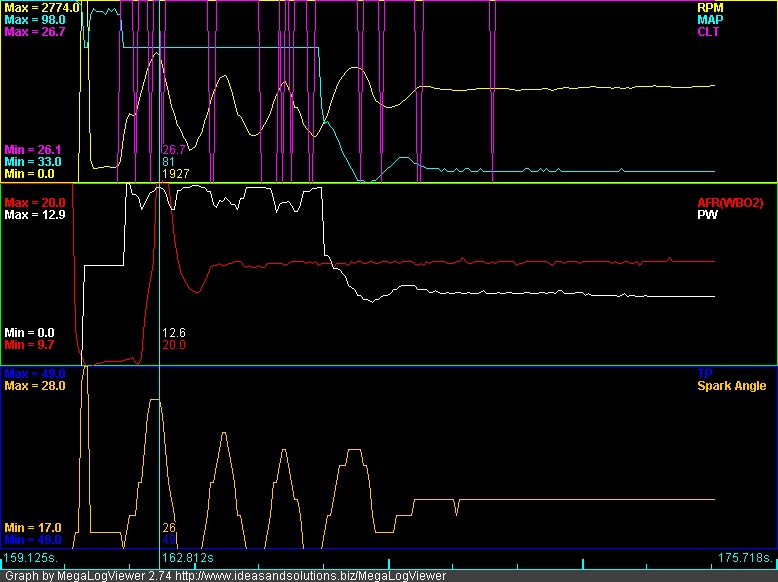Click the yellow RPM legend label

tap(708, 7)
